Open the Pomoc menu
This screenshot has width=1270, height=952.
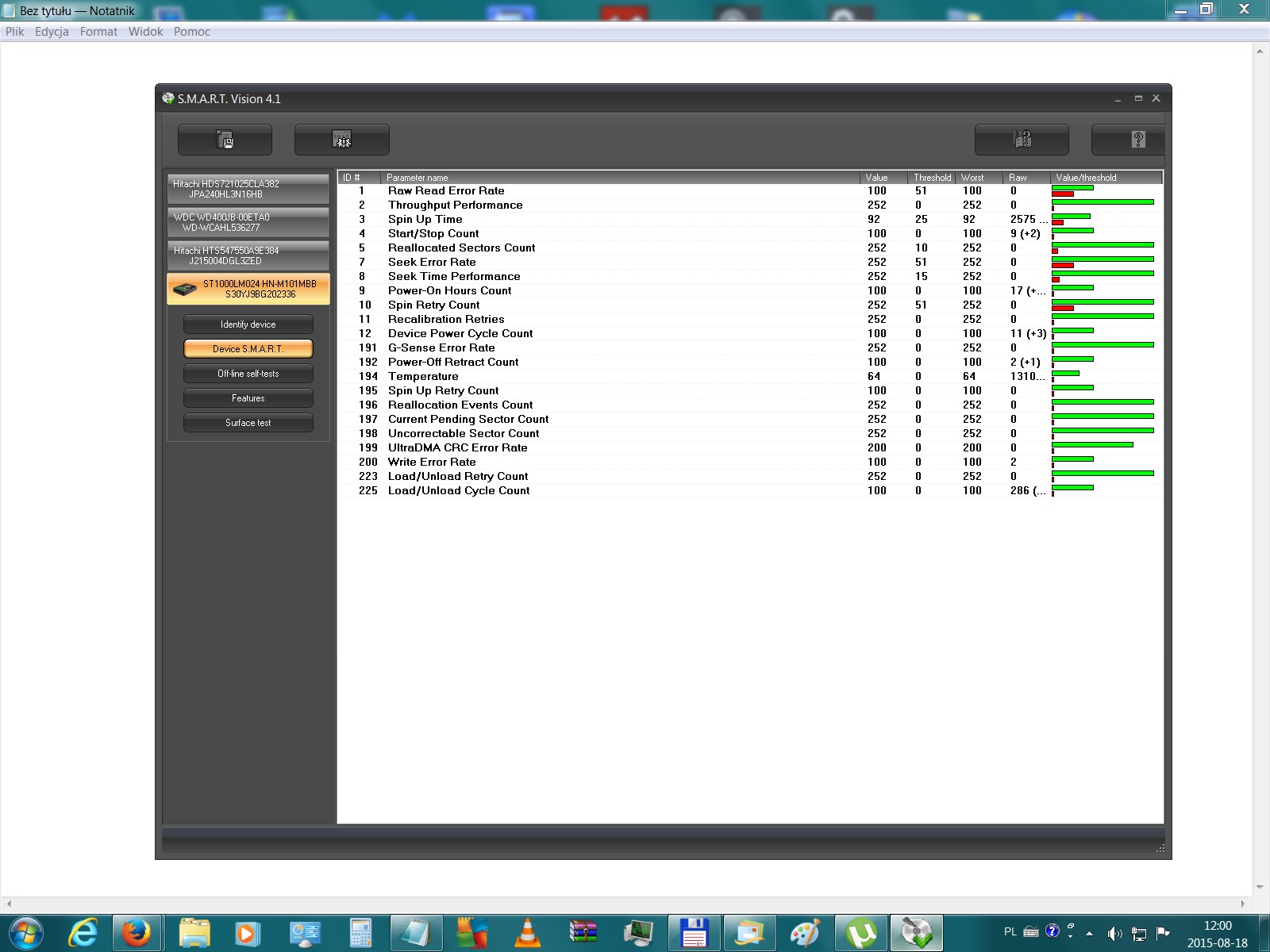pyautogui.click(x=192, y=32)
